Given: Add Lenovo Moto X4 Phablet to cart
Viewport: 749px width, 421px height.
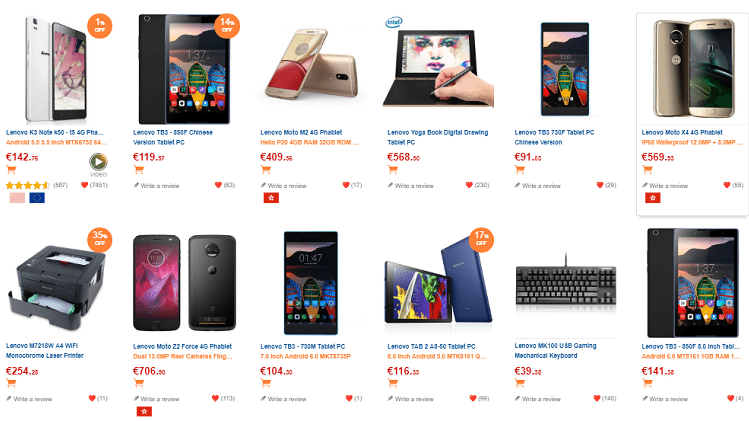Looking at the screenshot, I should [647, 169].
